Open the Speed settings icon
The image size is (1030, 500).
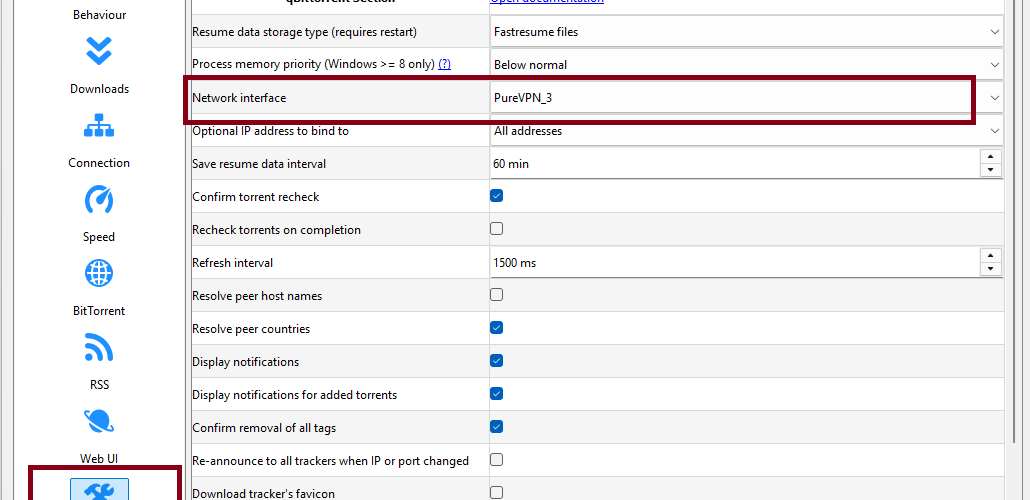[99, 199]
